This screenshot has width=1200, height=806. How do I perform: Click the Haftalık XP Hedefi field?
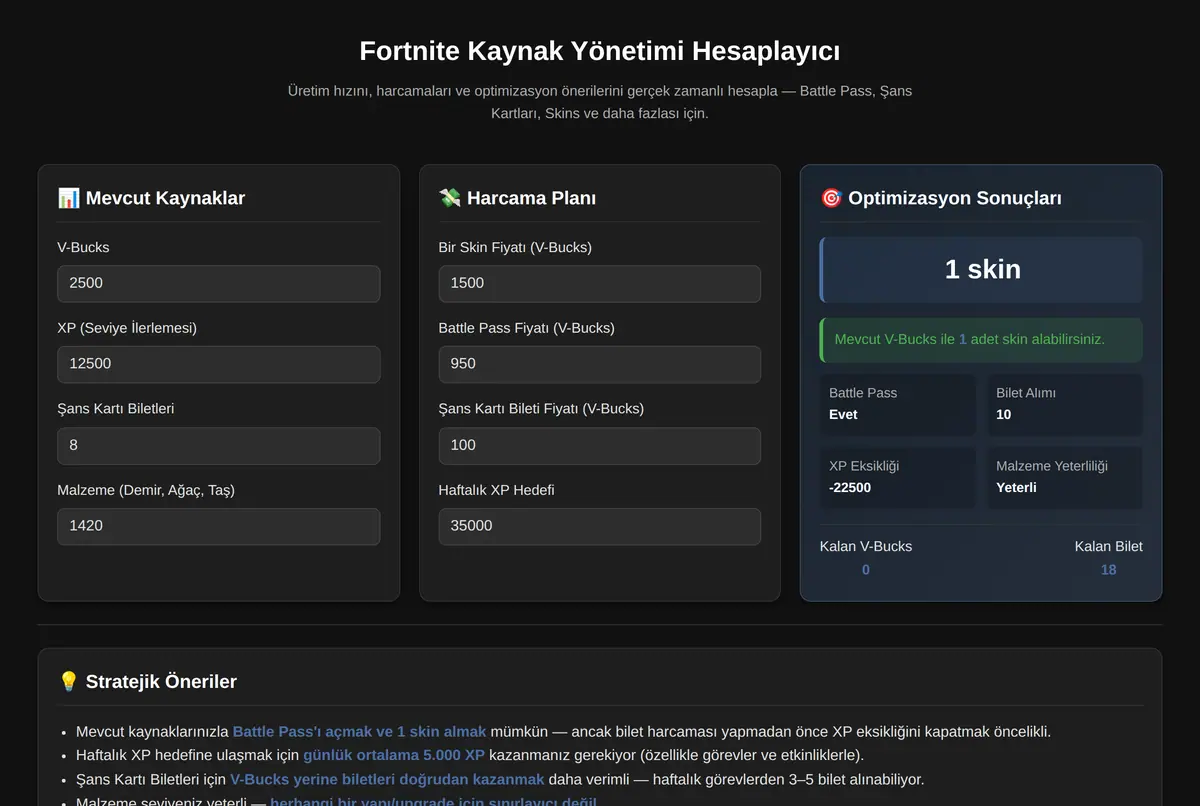point(600,526)
